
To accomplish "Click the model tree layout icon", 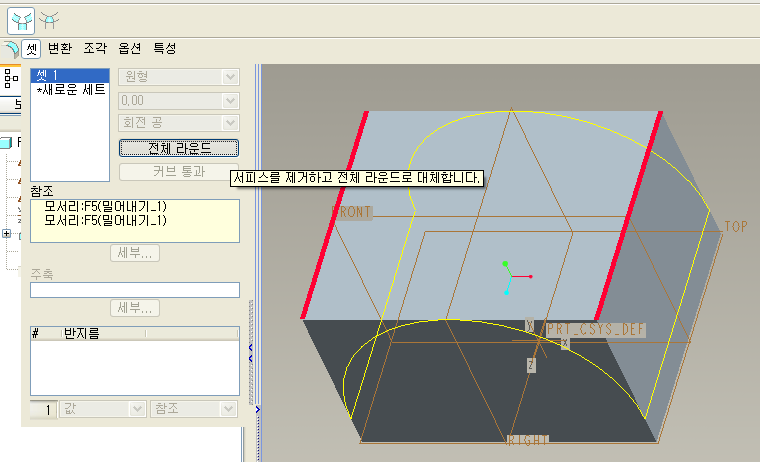I will pos(10,81).
